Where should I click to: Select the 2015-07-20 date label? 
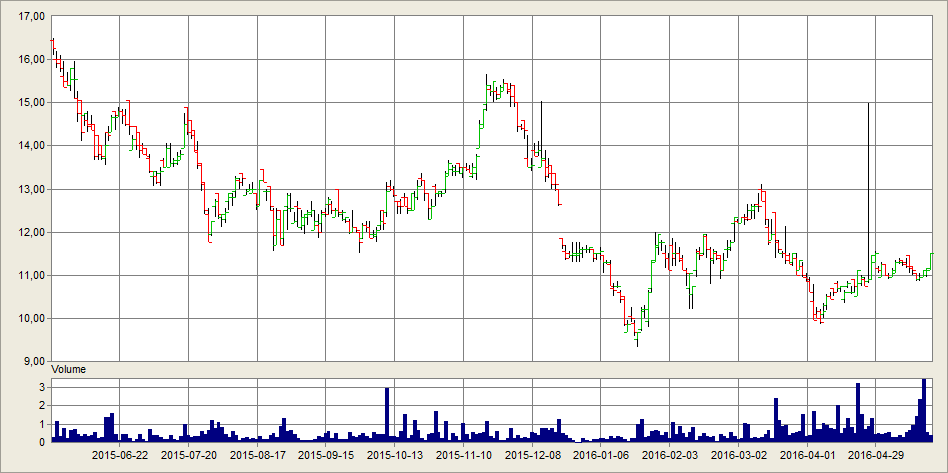click(189, 454)
